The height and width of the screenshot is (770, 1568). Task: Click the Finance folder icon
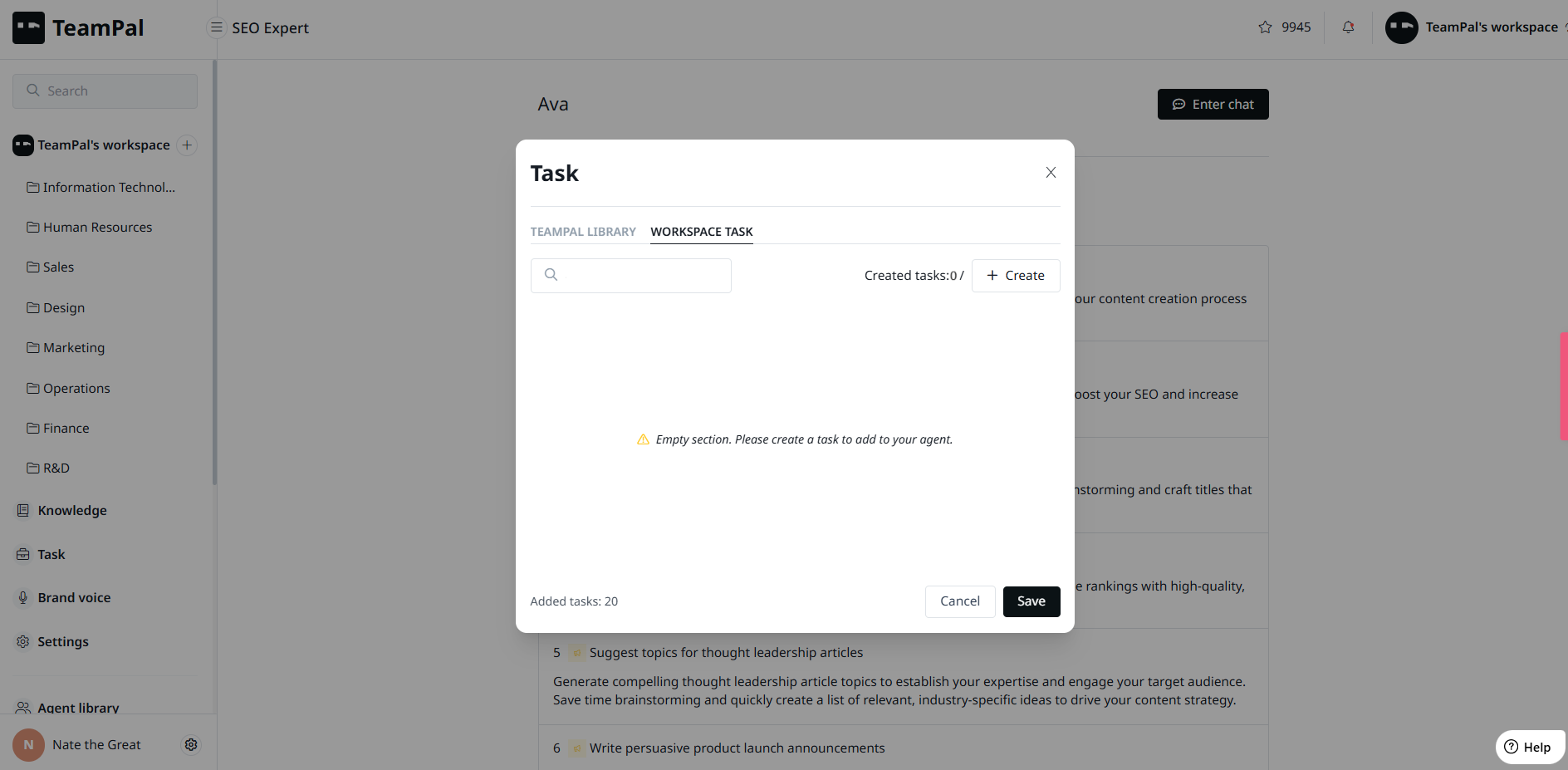coord(33,429)
